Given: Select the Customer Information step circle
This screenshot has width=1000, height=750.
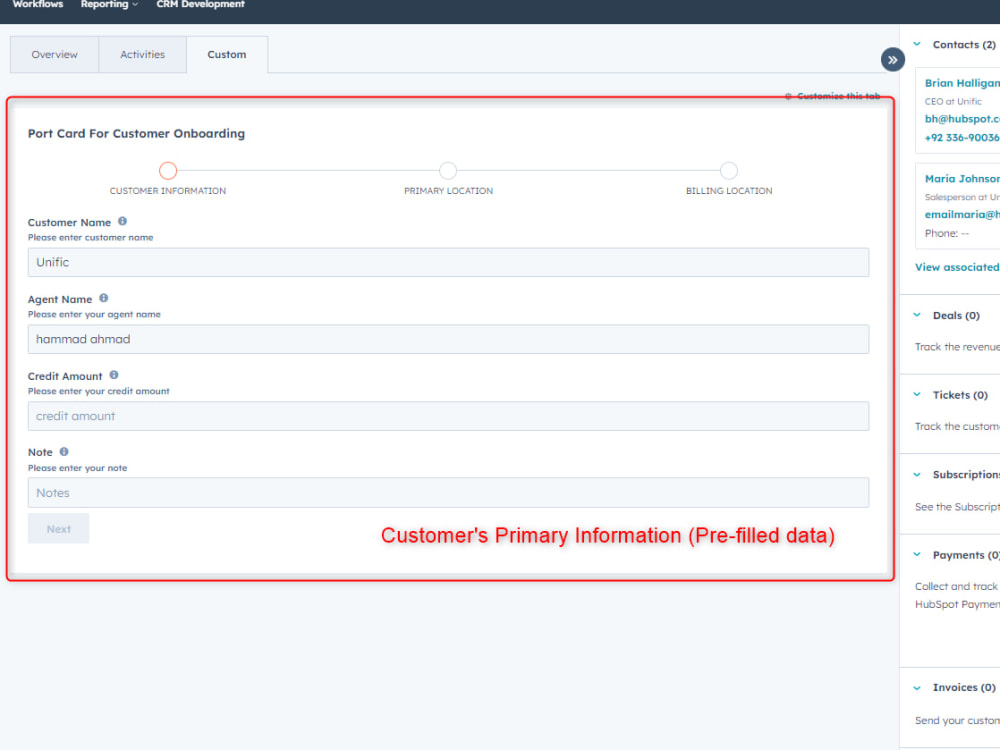Looking at the screenshot, I should point(167,170).
